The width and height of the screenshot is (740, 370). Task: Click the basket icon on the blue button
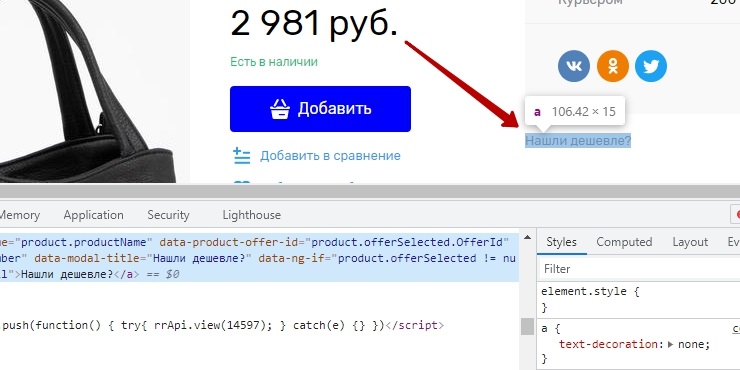[x=280, y=109]
